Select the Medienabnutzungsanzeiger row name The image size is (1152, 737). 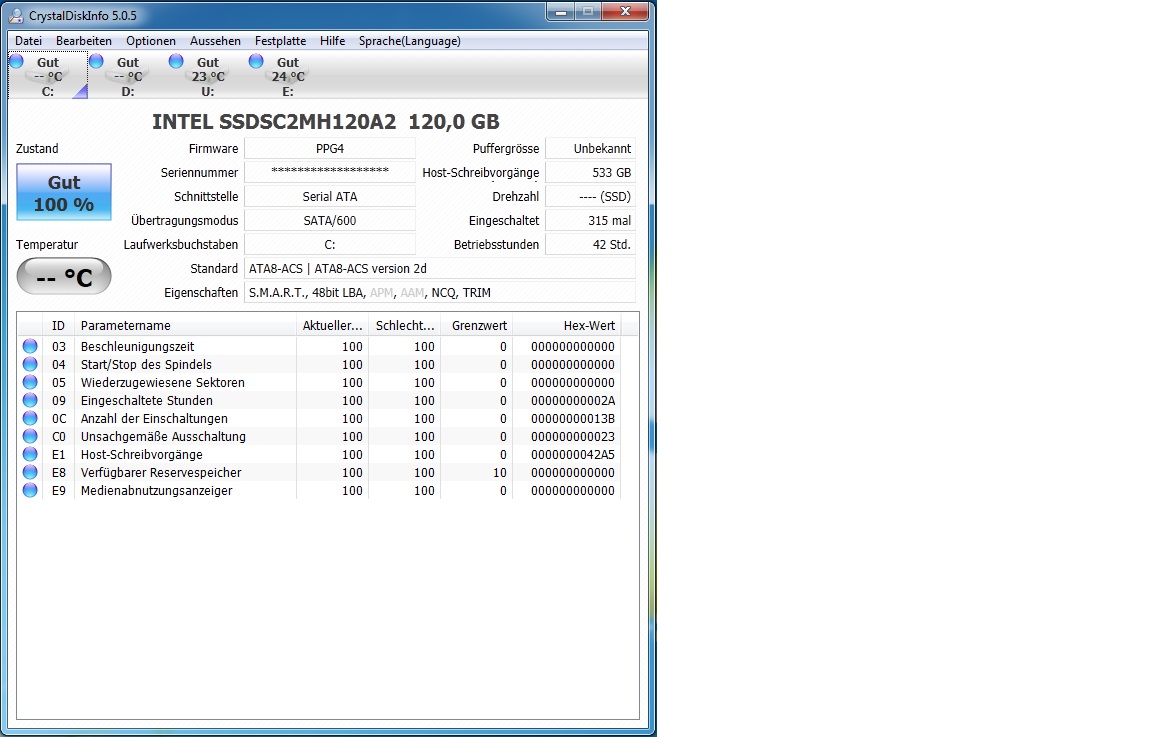[156, 490]
